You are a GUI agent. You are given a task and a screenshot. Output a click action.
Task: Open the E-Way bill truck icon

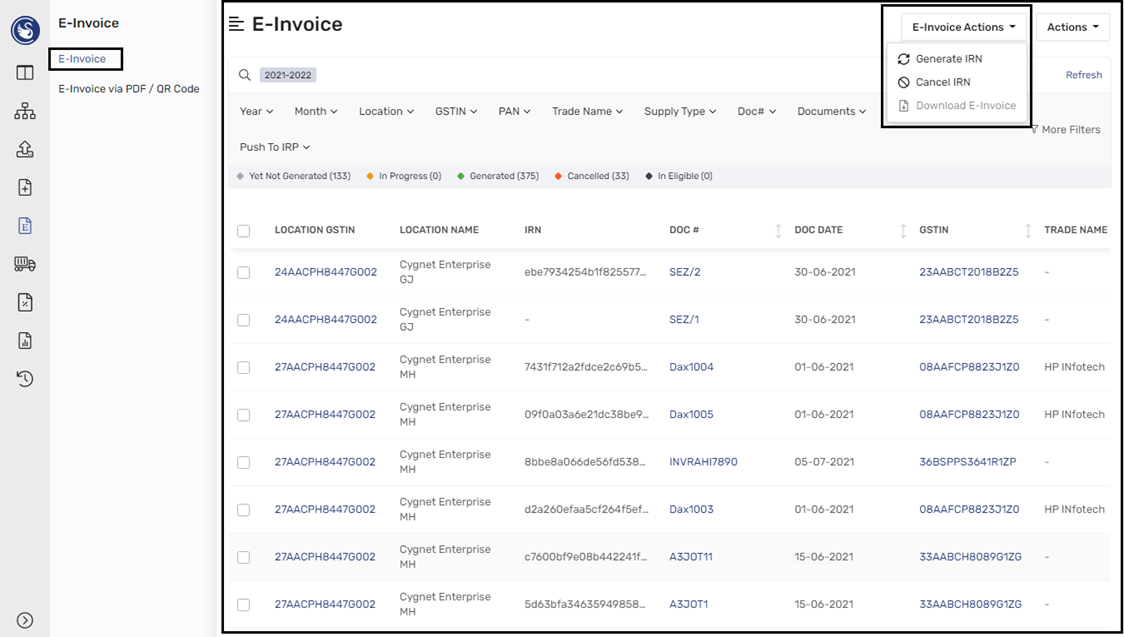click(x=25, y=264)
